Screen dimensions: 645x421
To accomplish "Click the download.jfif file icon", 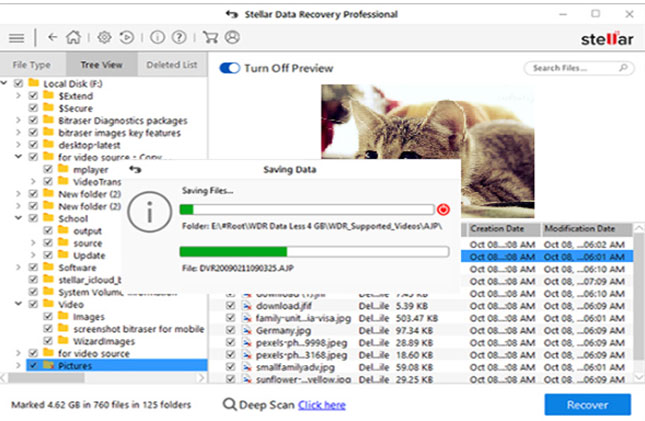I will click(x=246, y=306).
